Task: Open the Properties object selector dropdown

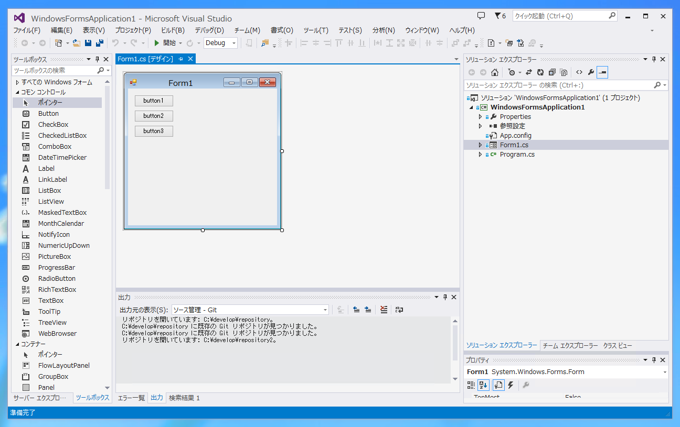Action: point(664,372)
